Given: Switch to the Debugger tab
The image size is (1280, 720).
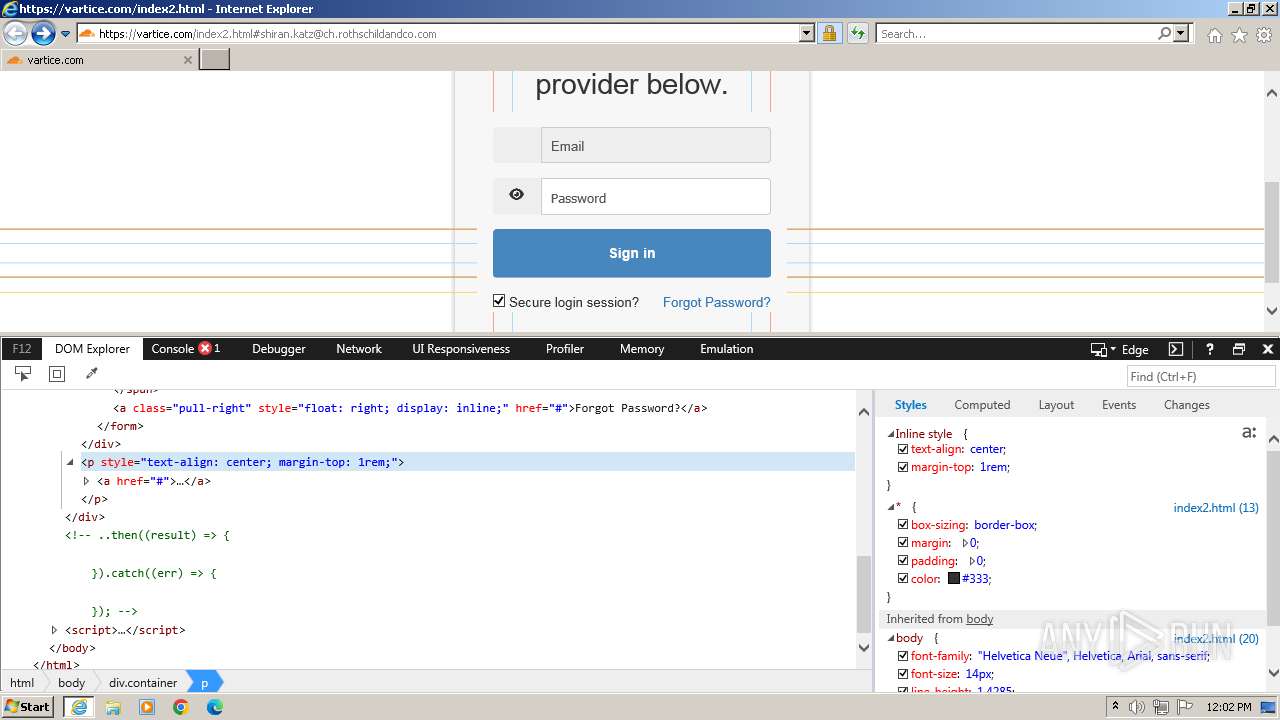Looking at the screenshot, I should pyautogui.click(x=279, y=349).
